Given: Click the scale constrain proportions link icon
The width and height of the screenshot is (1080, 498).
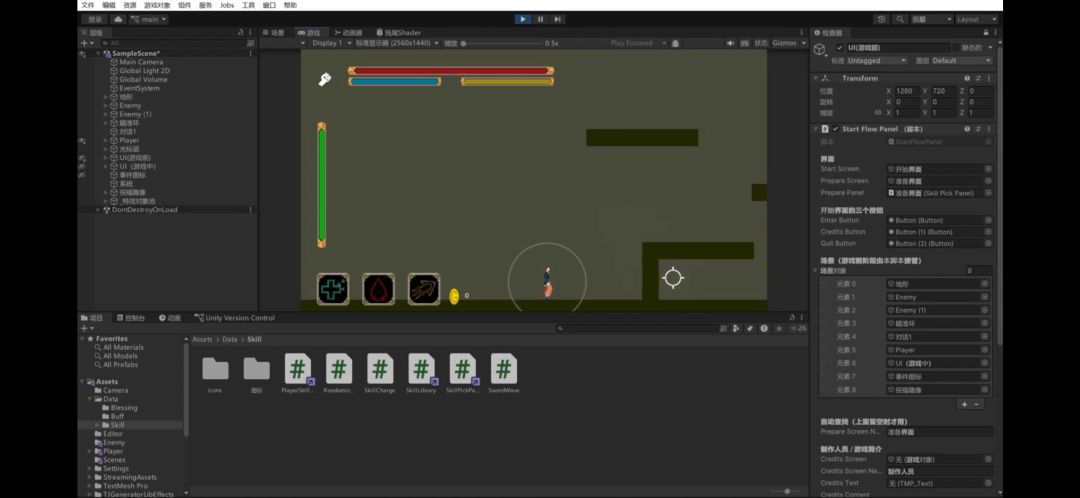Looking at the screenshot, I should pyautogui.click(x=878, y=112).
